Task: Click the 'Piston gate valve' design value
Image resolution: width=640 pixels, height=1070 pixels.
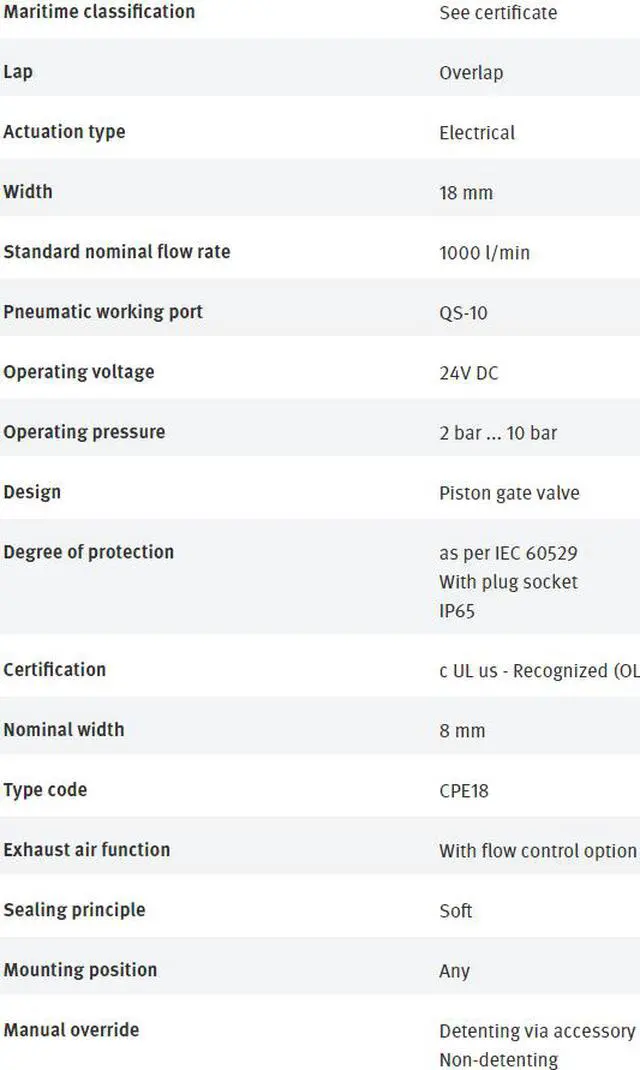Action: click(510, 493)
